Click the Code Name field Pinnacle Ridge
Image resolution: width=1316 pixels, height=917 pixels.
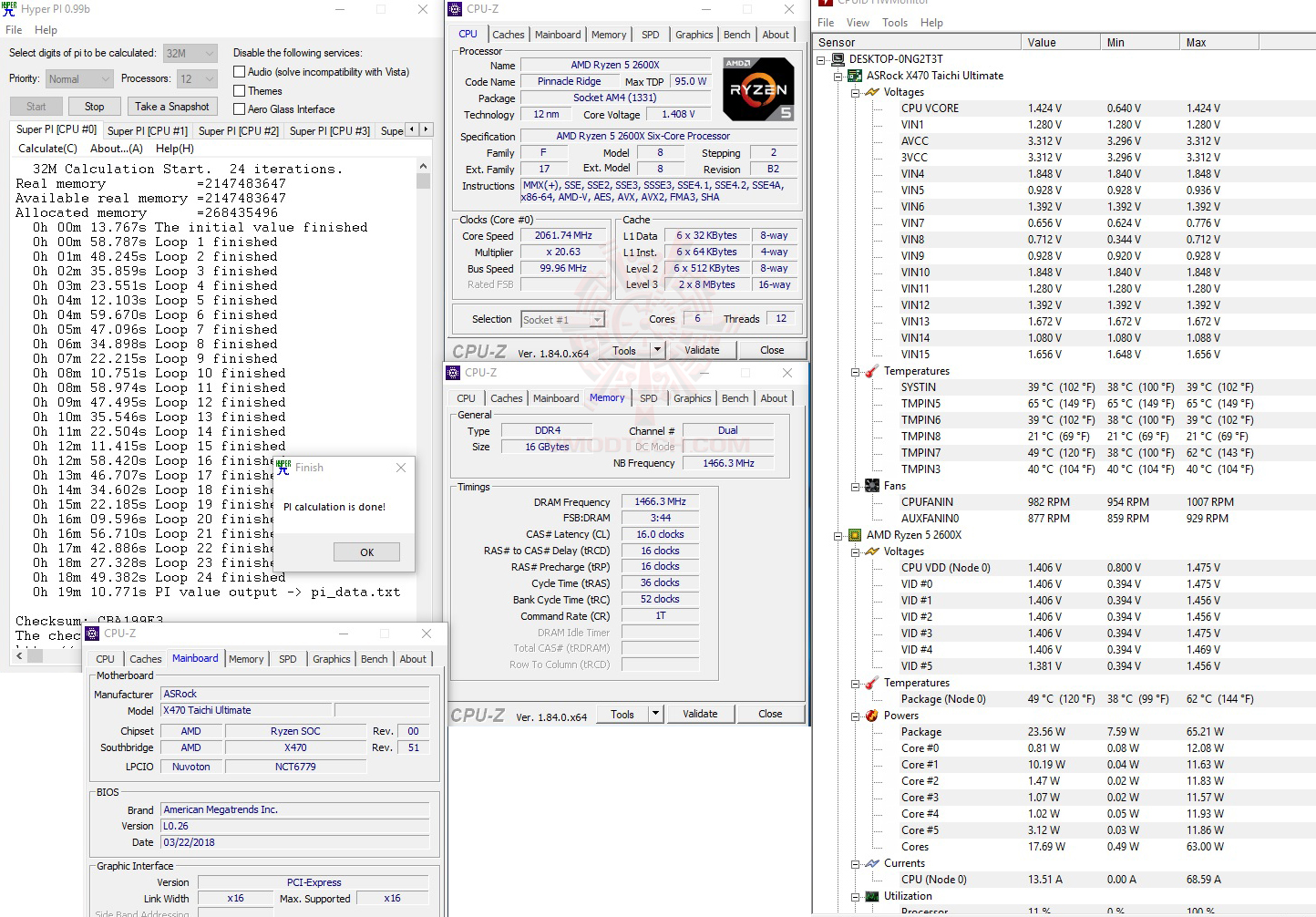(569, 81)
